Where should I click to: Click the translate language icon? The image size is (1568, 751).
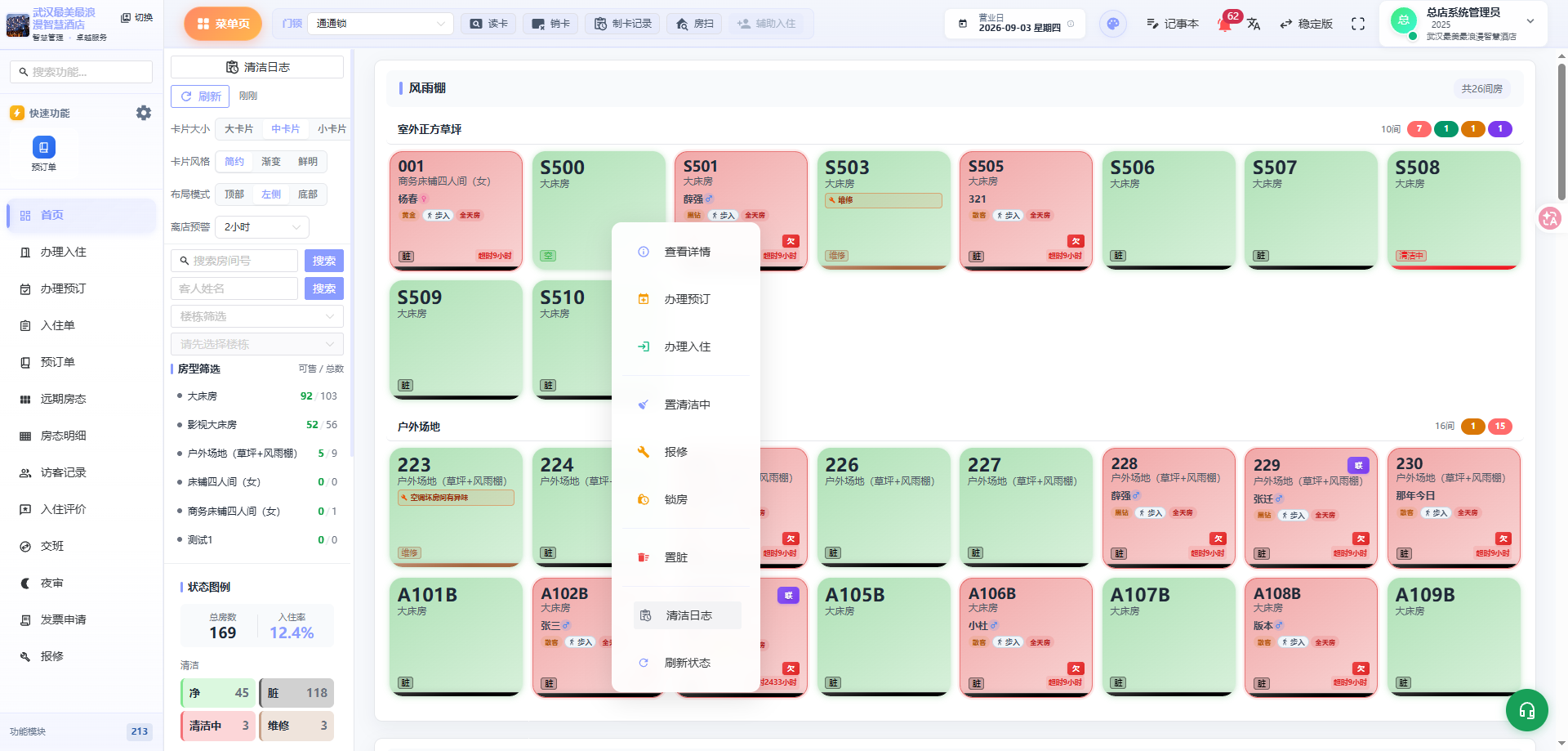1254,25
